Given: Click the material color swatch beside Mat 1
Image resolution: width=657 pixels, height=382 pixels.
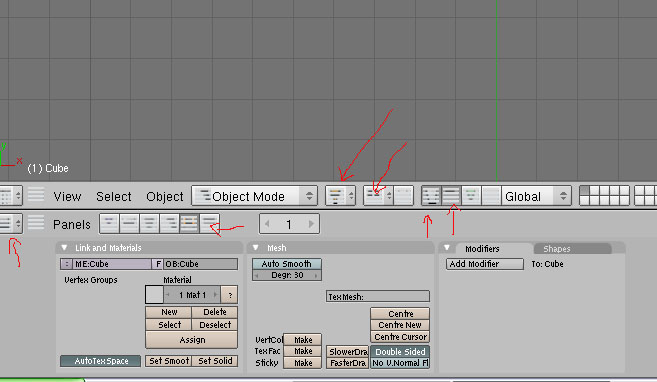Looking at the screenshot, I should (x=154, y=294).
